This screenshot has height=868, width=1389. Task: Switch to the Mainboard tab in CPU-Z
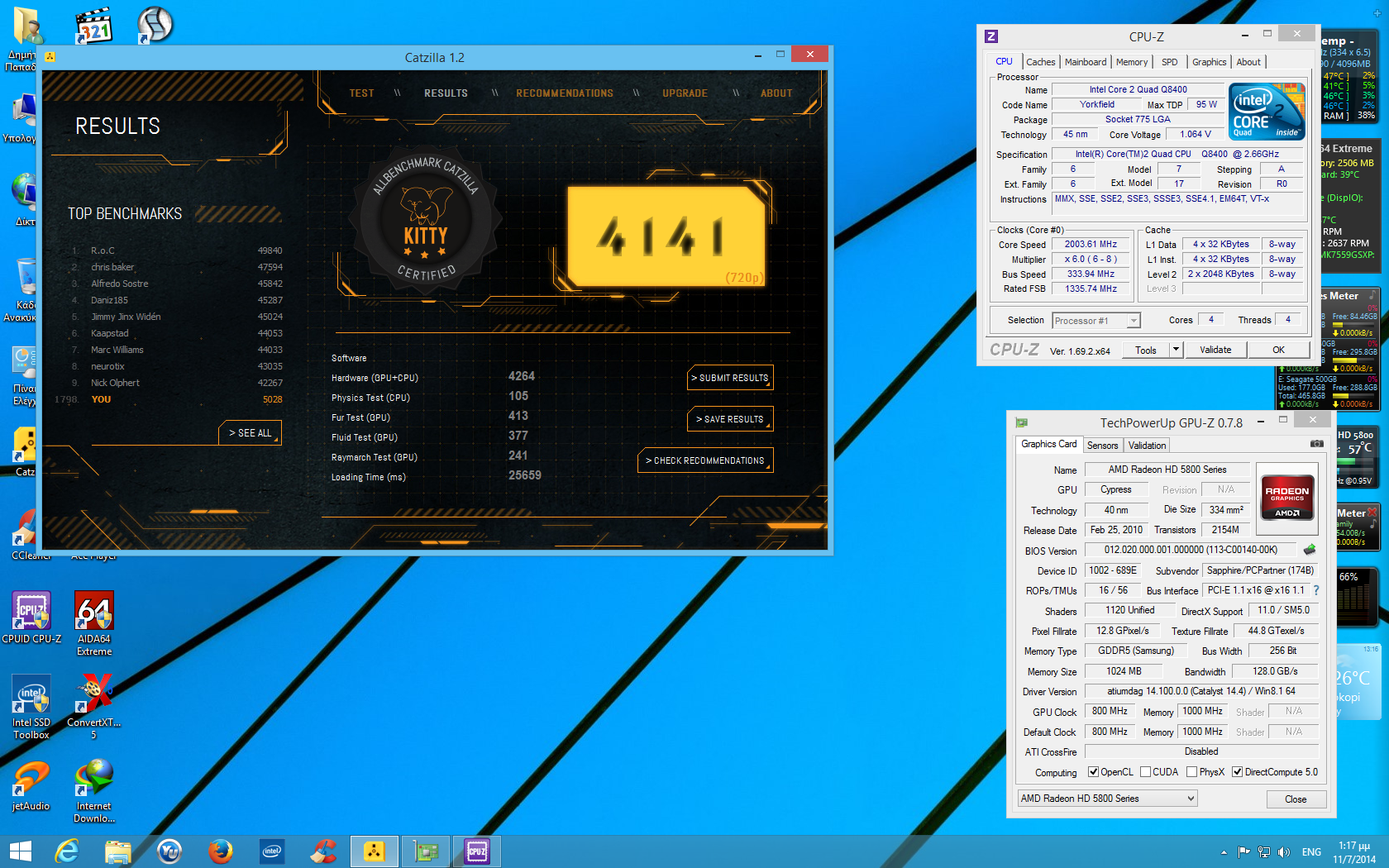[x=1086, y=62]
